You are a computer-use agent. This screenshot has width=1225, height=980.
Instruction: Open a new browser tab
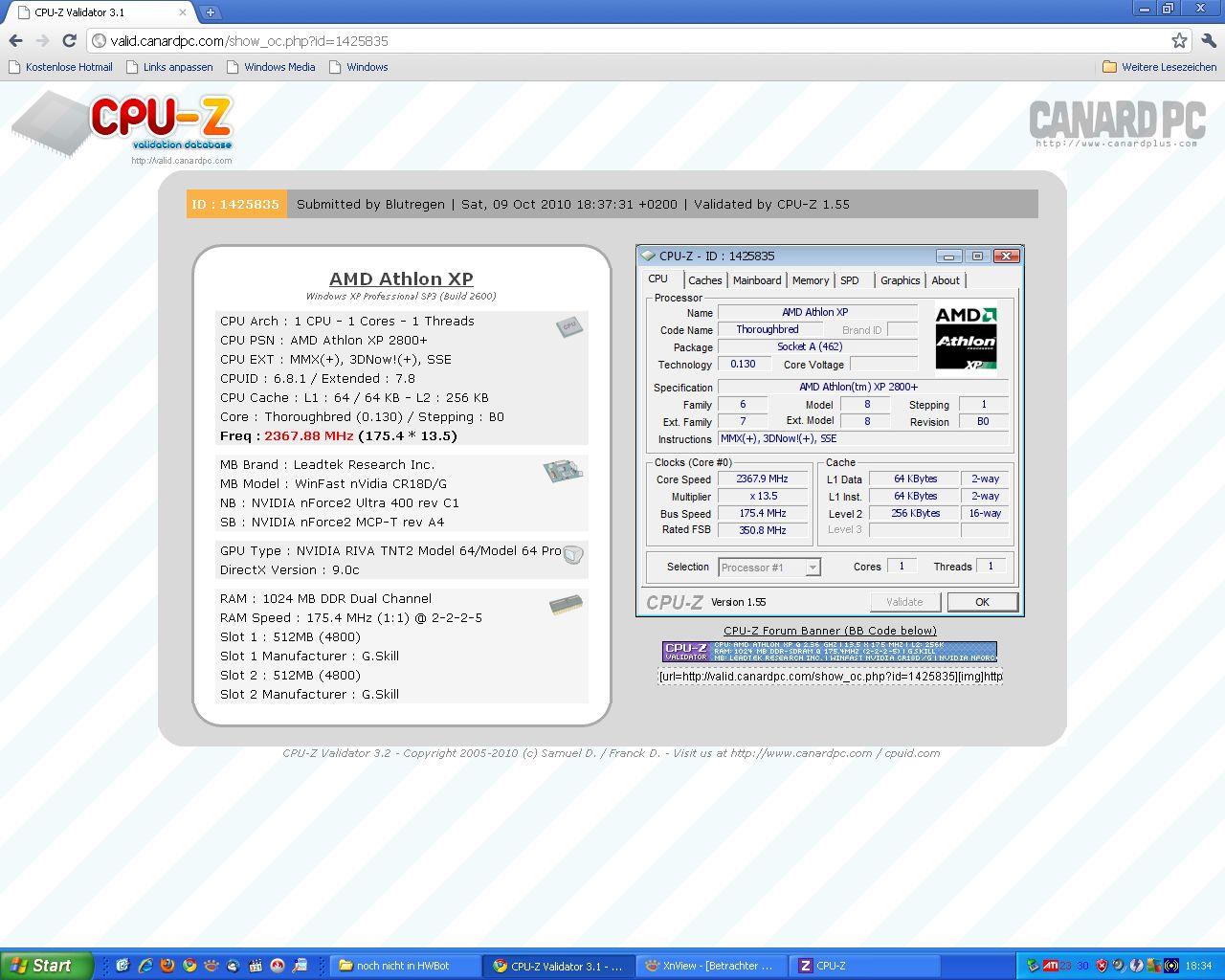point(210,12)
